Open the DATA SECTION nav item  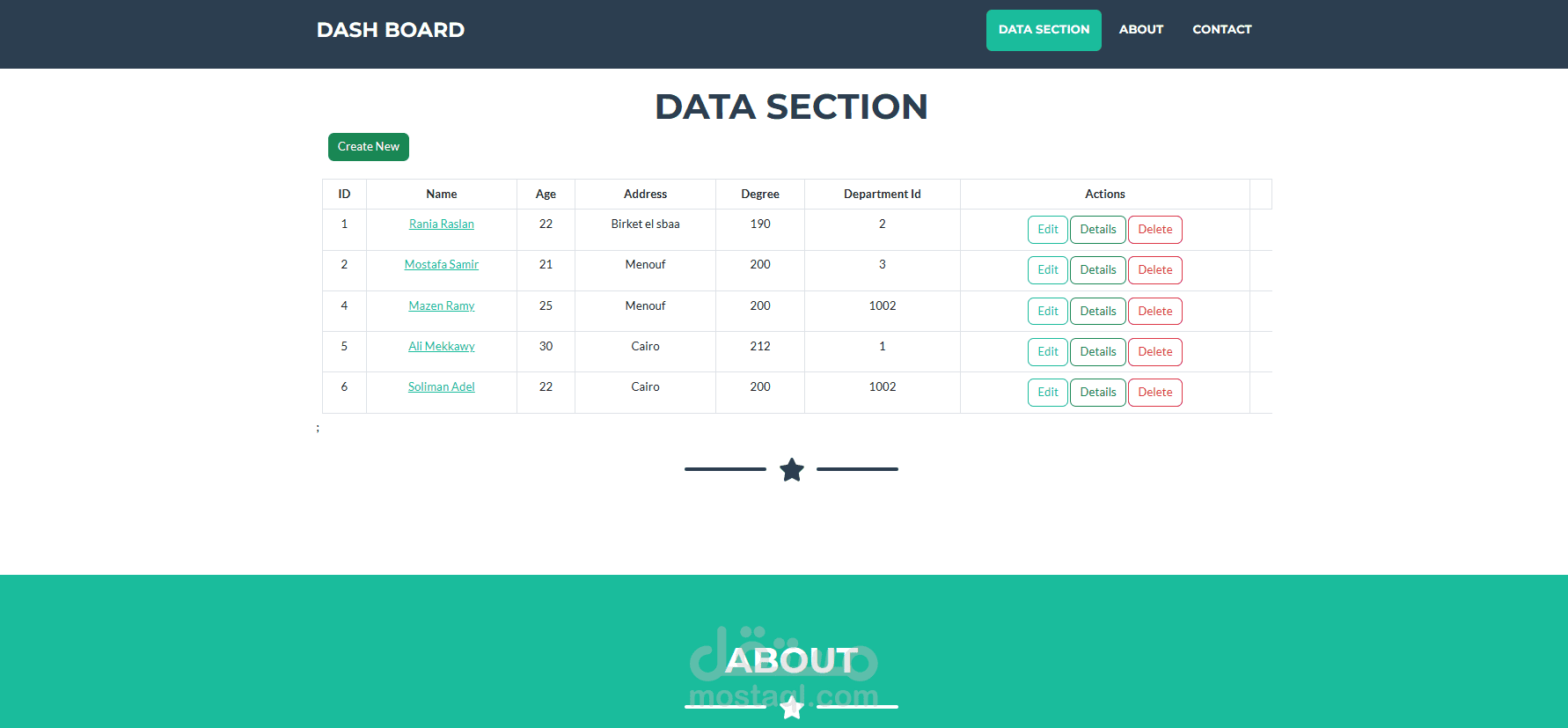tap(1044, 30)
